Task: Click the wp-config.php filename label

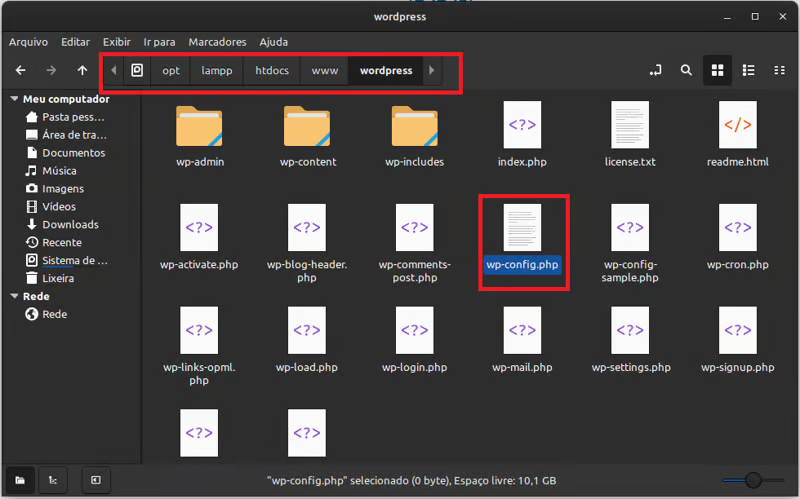Action: [x=522, y=265]
